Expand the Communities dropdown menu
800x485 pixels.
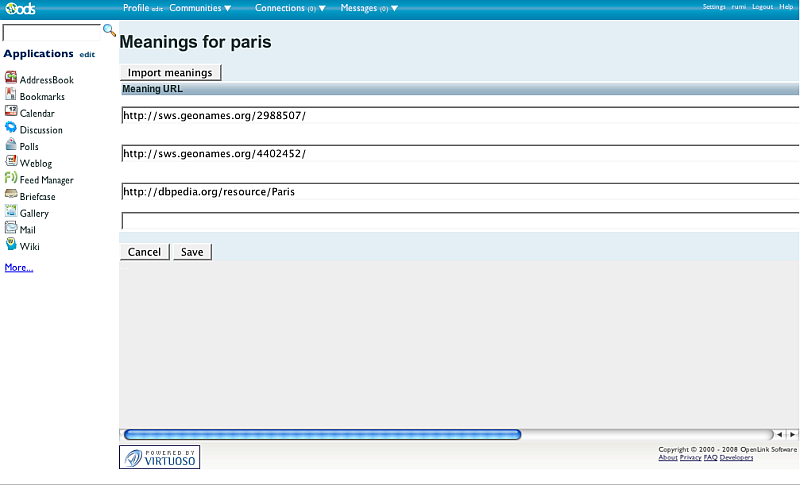click(200, 8)
